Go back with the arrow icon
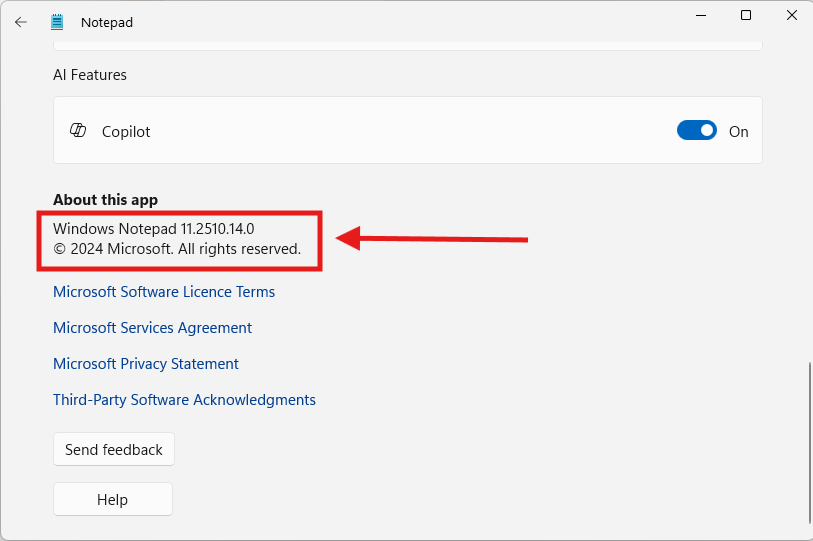Screen dimensions: 813x541 (21, 22)
